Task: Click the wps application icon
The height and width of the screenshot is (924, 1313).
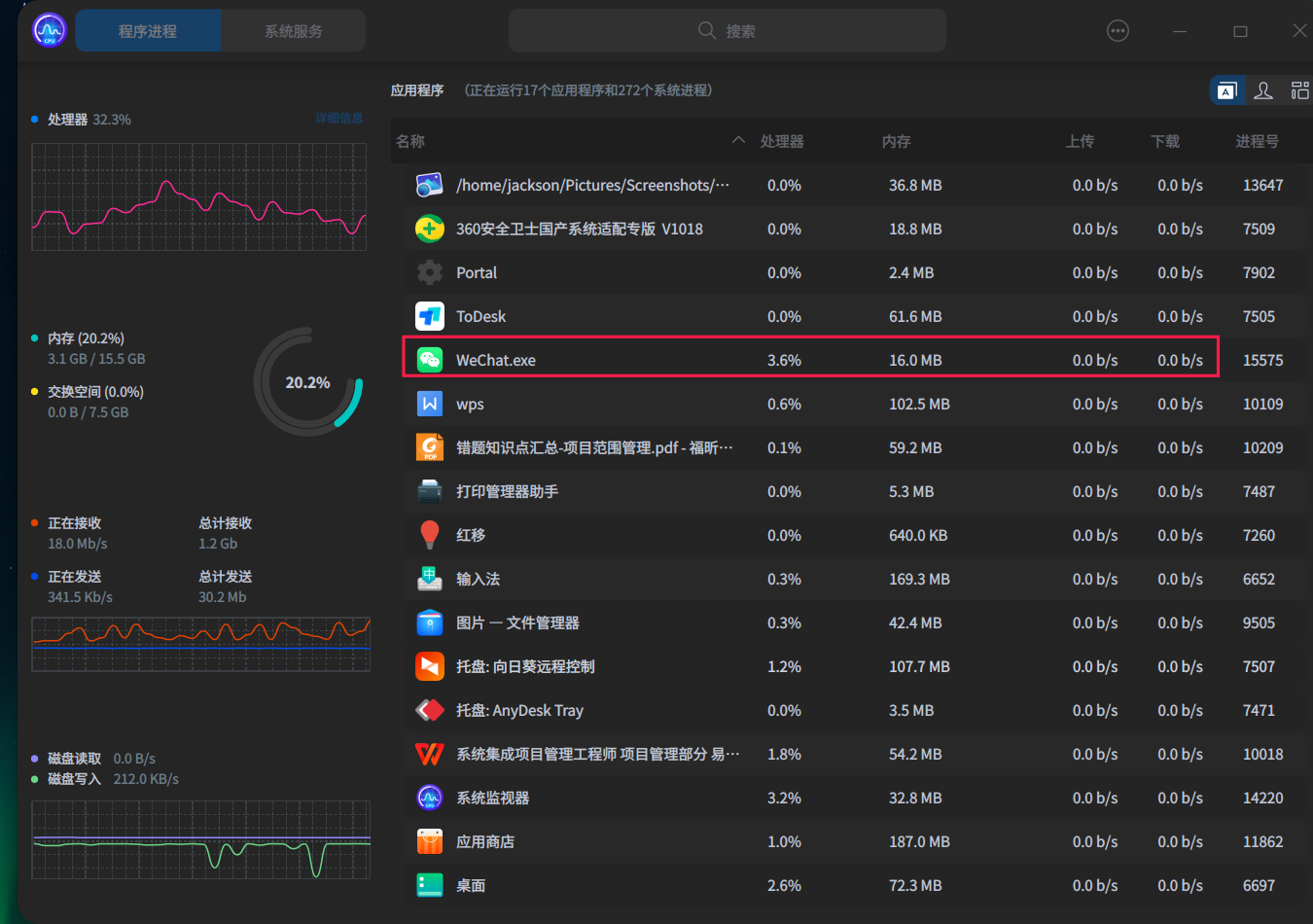Action: [430, 403]
